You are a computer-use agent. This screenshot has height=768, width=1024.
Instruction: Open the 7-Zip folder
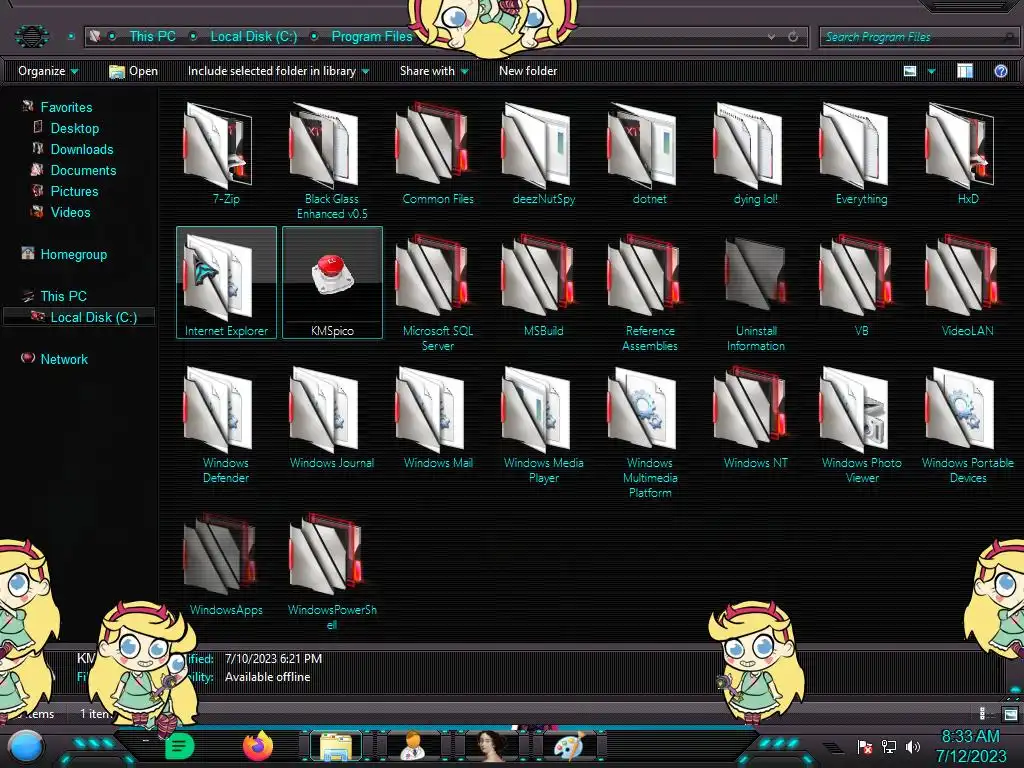tap(226, 155)
